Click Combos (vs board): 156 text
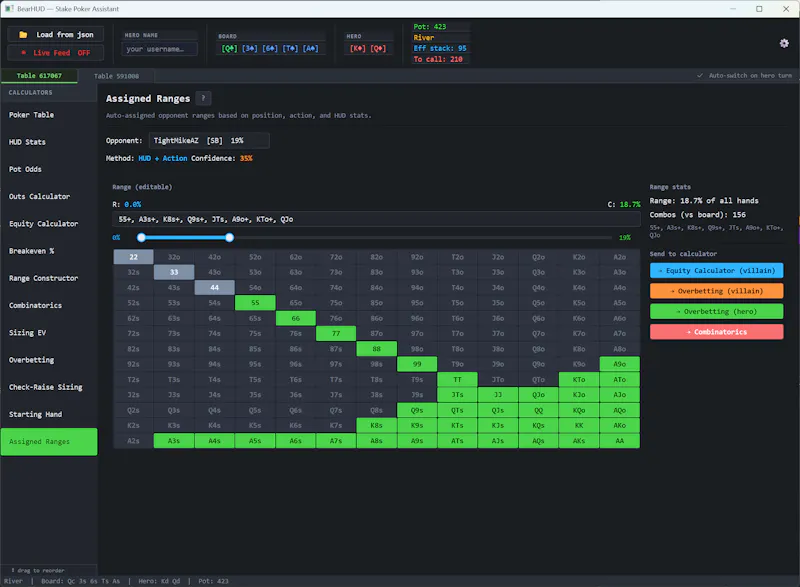 point(697,215)
